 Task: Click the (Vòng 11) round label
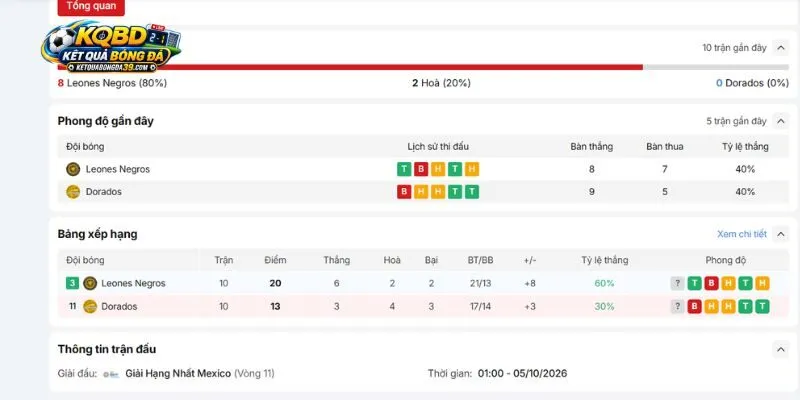click(x=254, y=373)
